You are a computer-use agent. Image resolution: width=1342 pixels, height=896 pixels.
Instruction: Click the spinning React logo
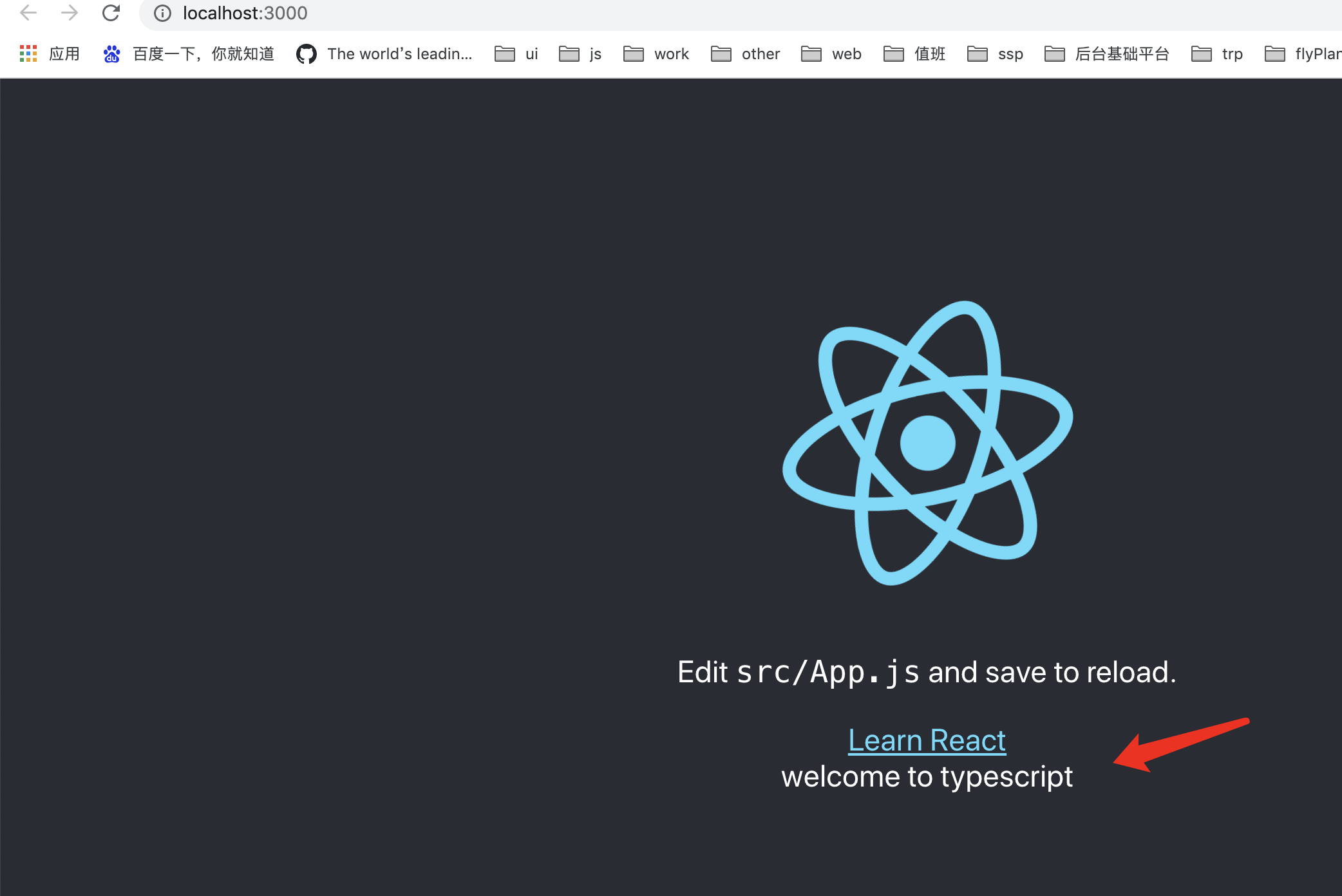tap(927, 443)
